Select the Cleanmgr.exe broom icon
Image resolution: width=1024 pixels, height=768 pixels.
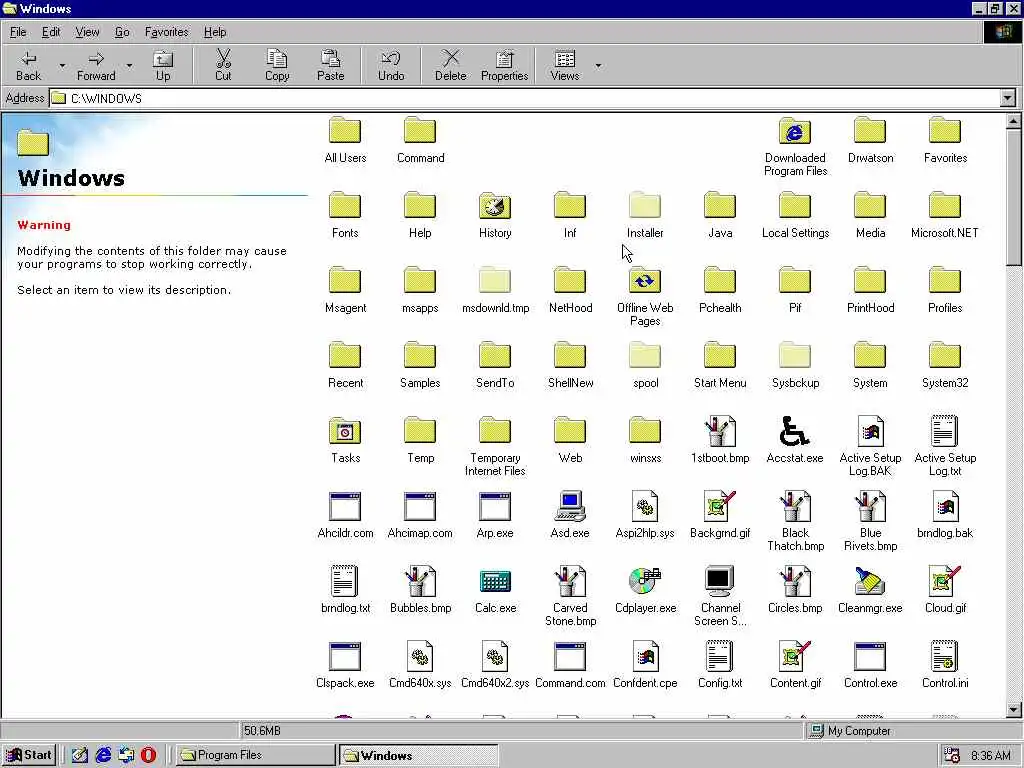pos(870,581)
